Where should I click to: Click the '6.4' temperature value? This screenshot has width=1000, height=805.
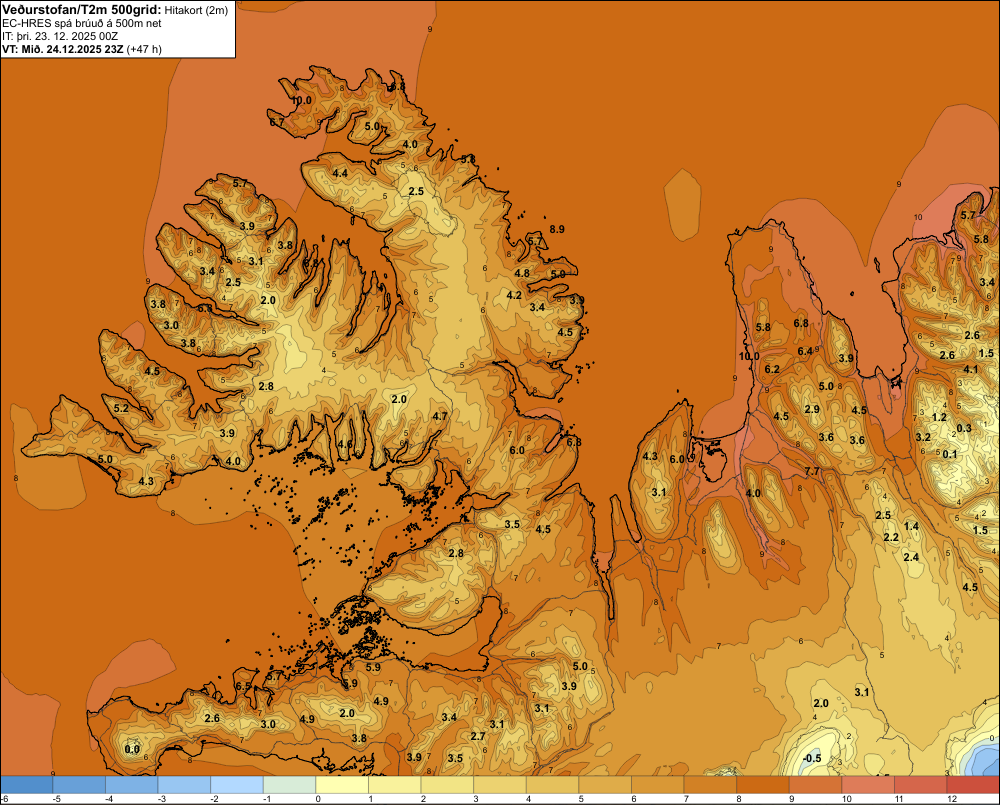[x=805, y=351]
